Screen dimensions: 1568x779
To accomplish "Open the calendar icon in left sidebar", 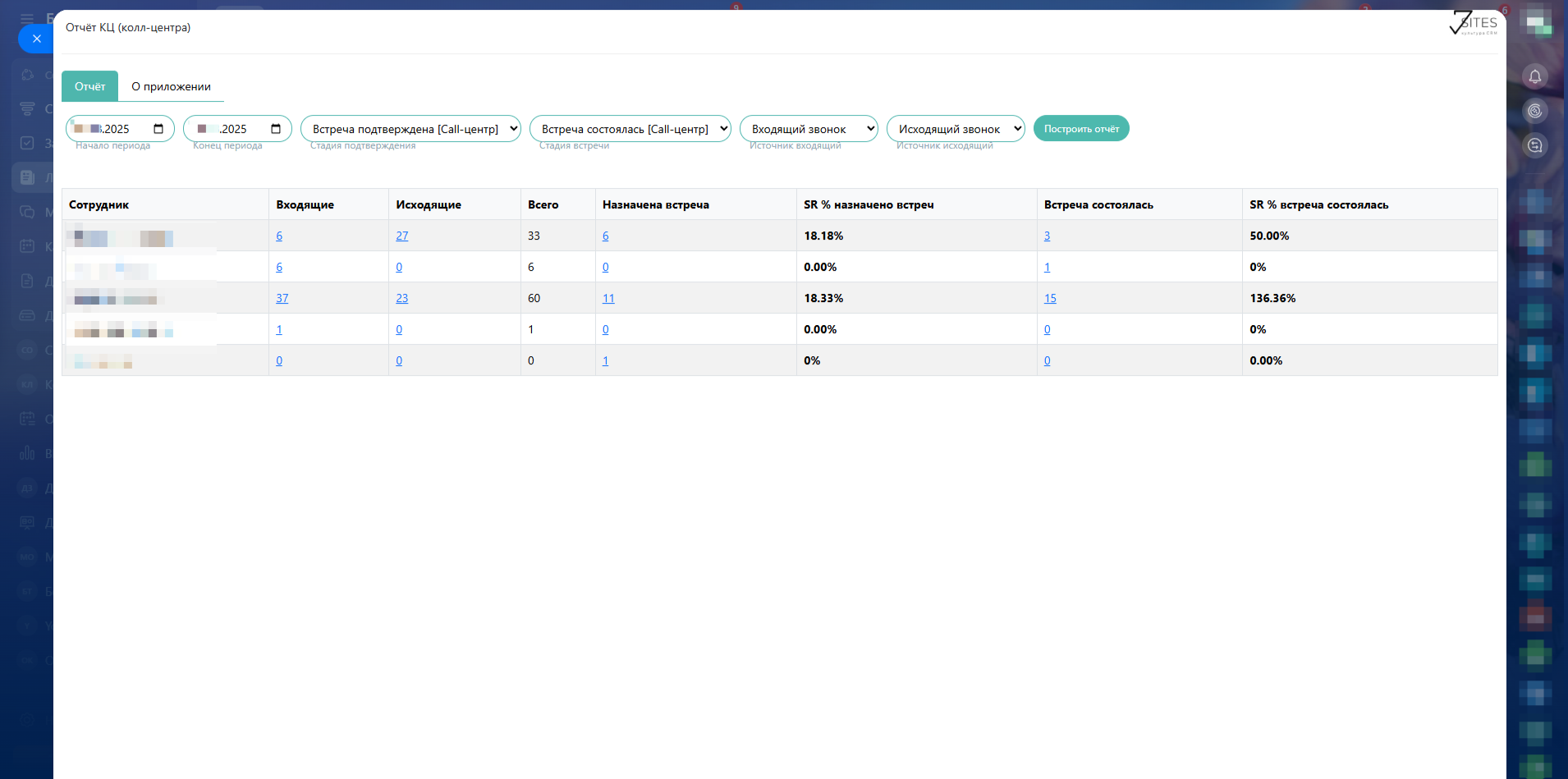I will pyautogui.click(x=27, y=245).
